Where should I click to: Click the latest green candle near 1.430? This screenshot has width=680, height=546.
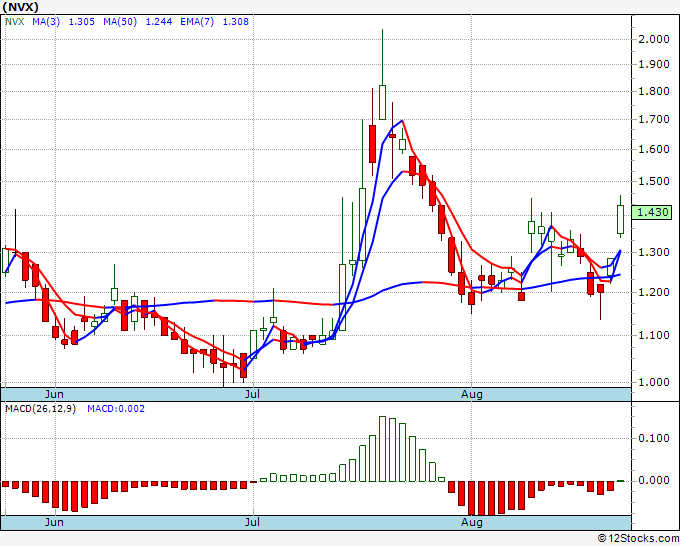(621, 219)
